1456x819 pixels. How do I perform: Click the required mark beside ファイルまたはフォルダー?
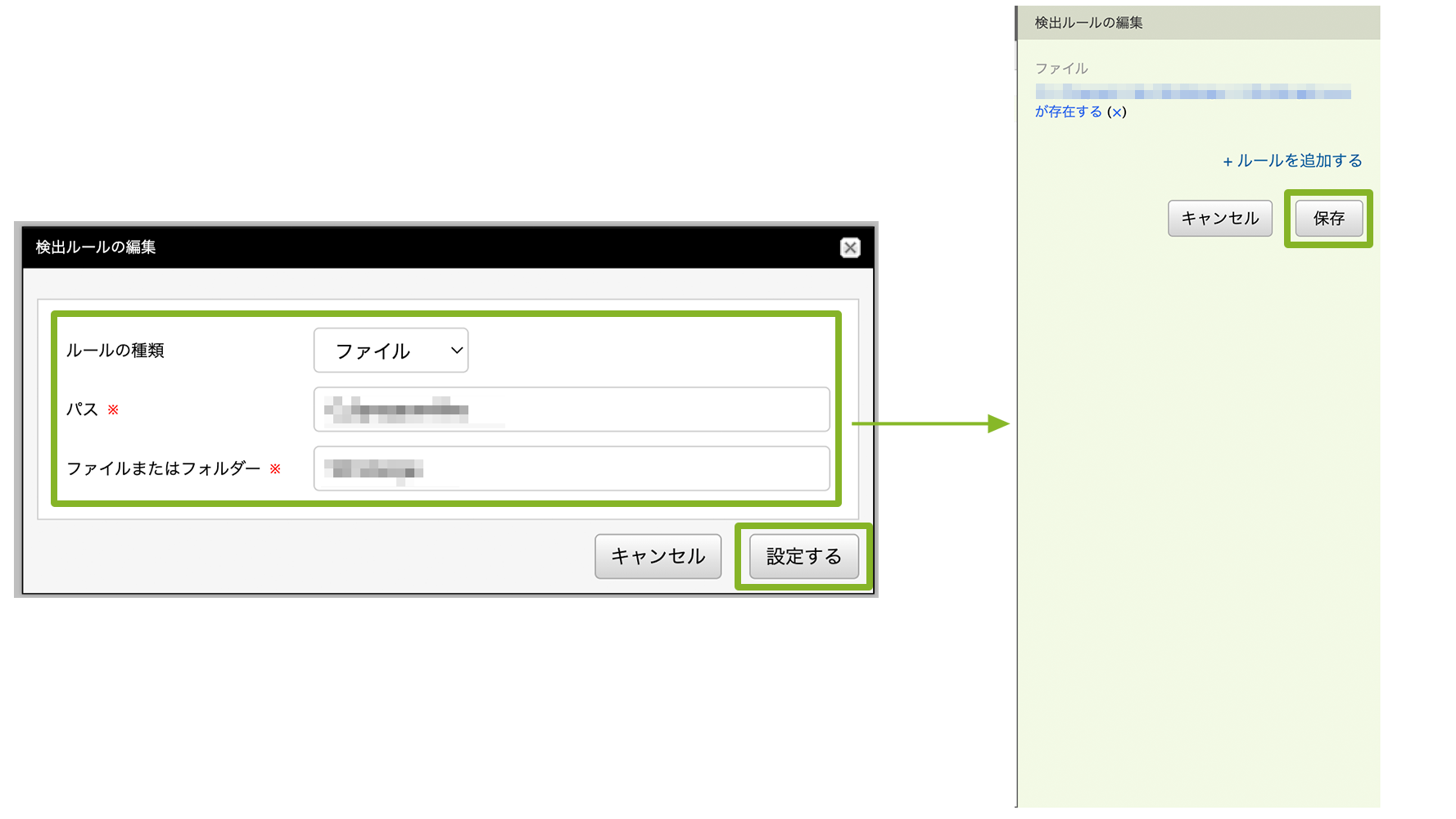pyautogui.click(x=275, y=469)
